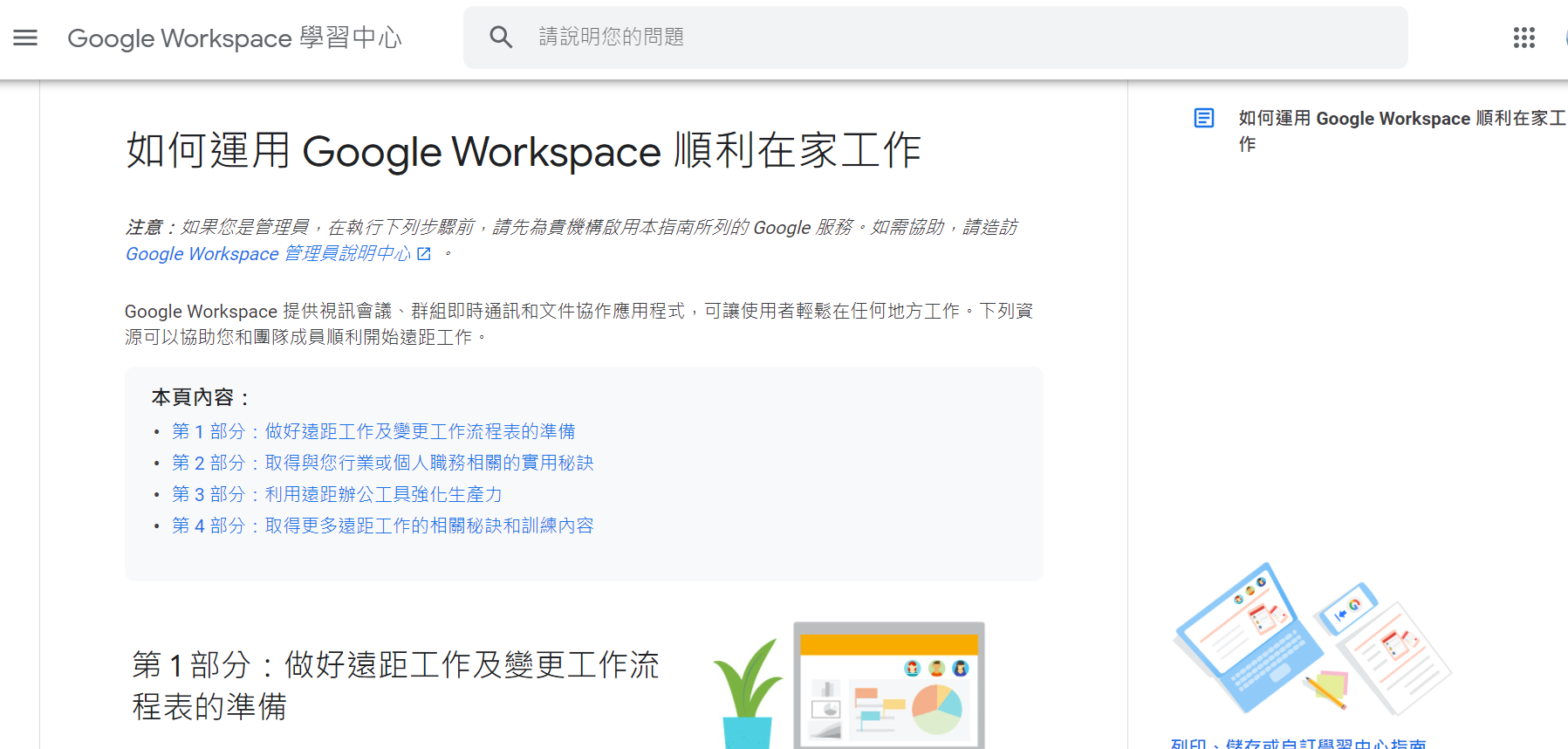Open Google Workspace 學習中心 home title

click(x=235, y=38)
